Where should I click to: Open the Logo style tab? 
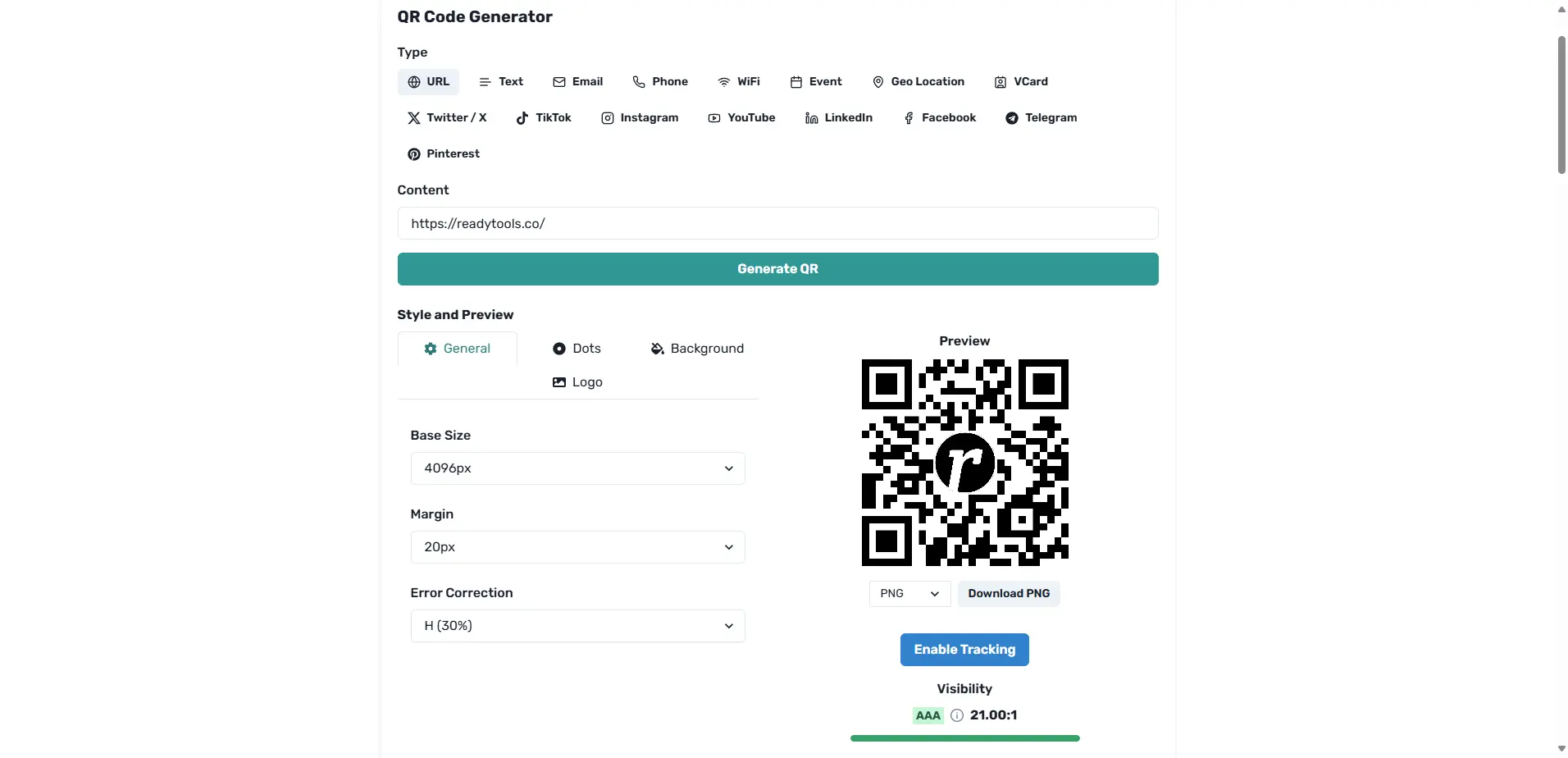[x=577, y=381]
